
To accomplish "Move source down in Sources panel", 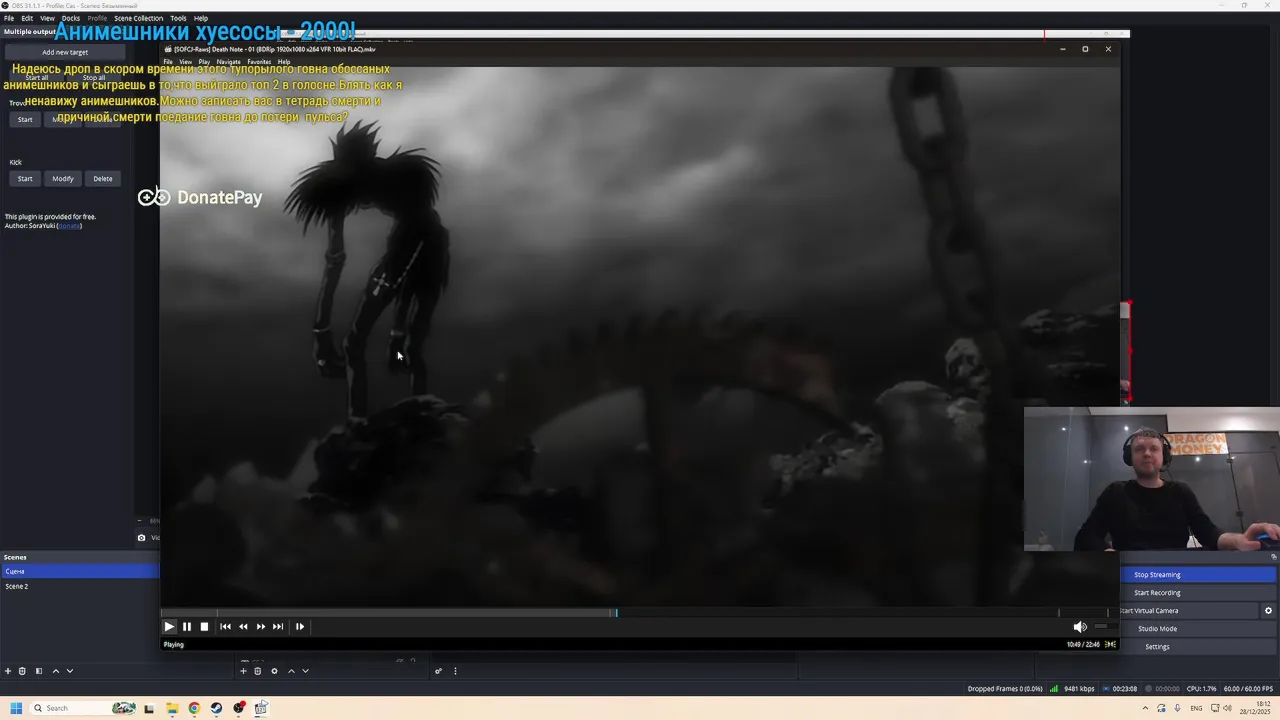I will click(x=305, y=671).
